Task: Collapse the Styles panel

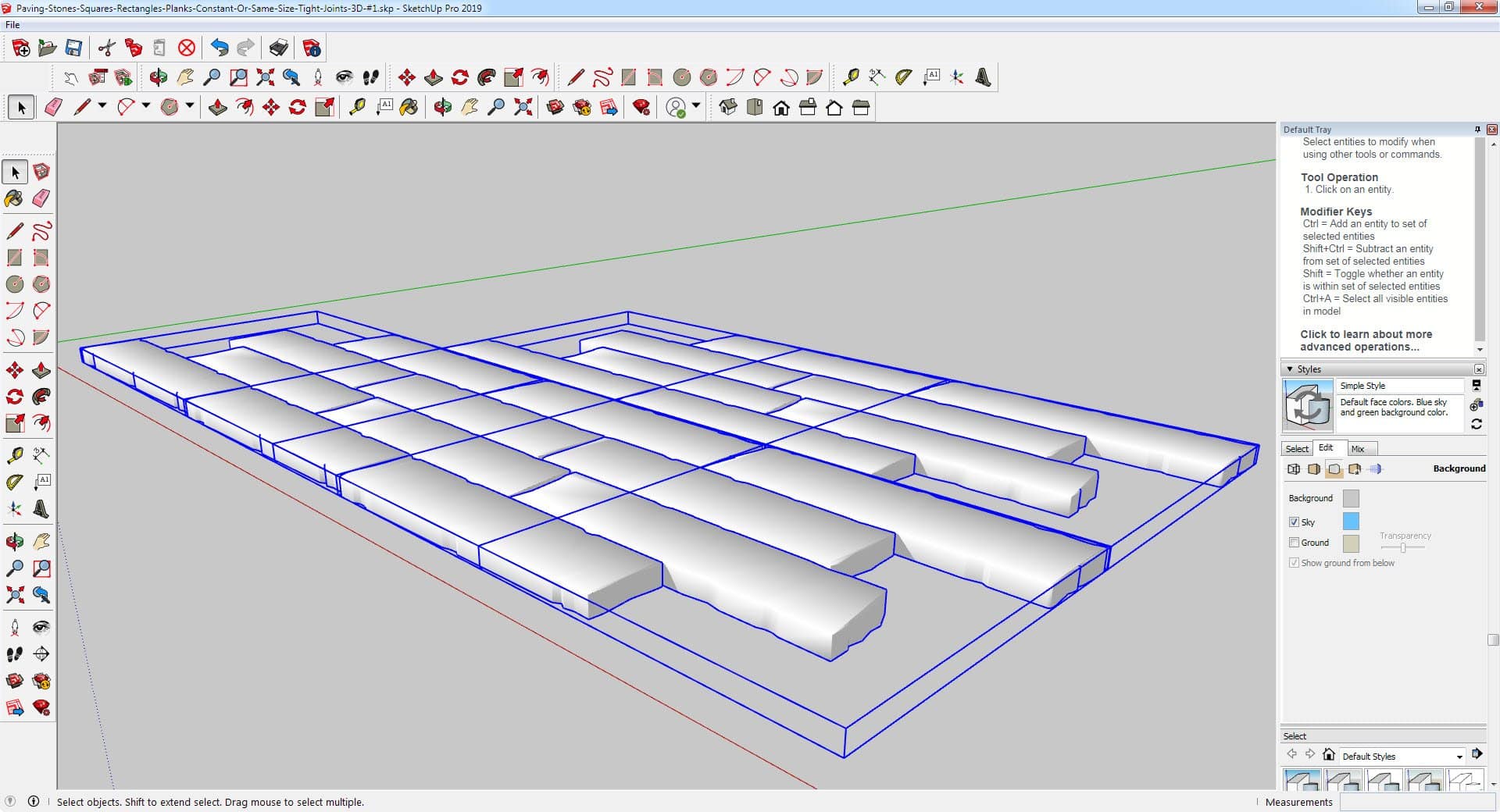Action: pyautogui.click(x=1289, y=369)
